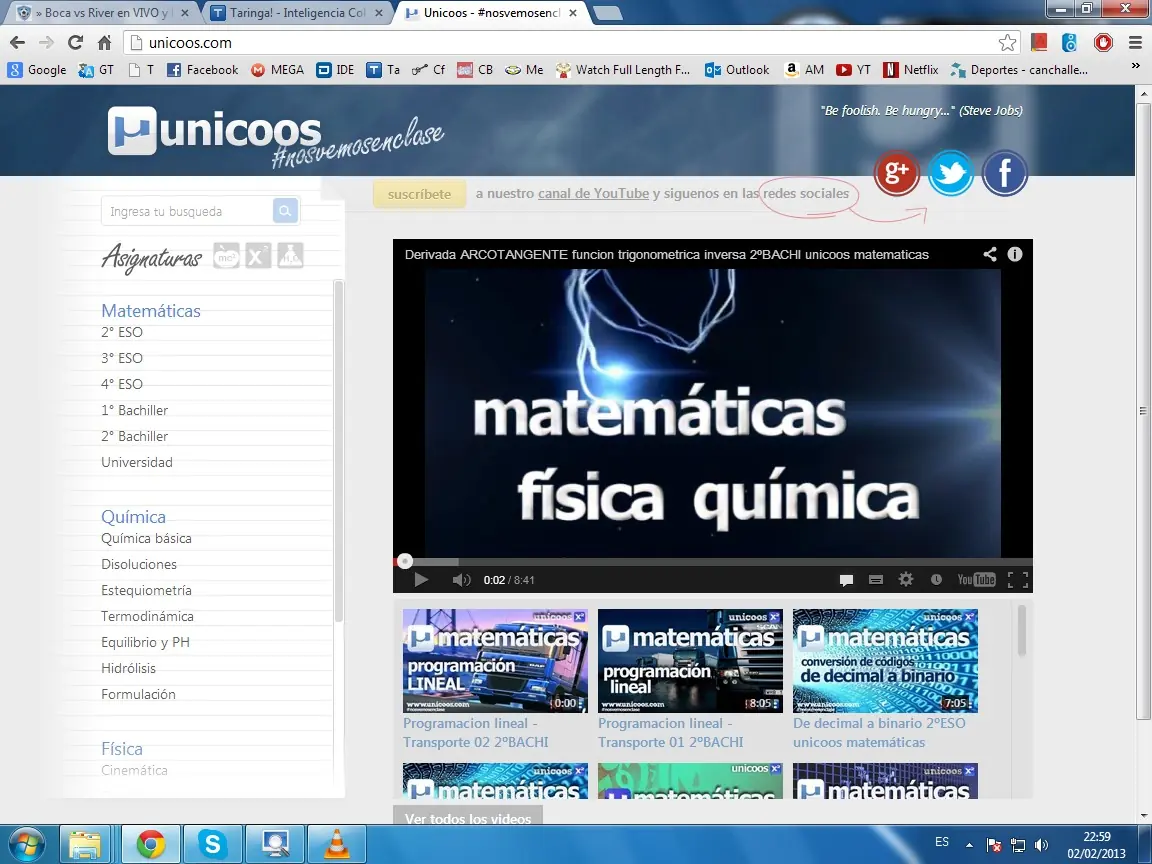Viewport: 1152px width, 864px height.
Task: Follow canal de YouTube link
Action: click(594, 193)
